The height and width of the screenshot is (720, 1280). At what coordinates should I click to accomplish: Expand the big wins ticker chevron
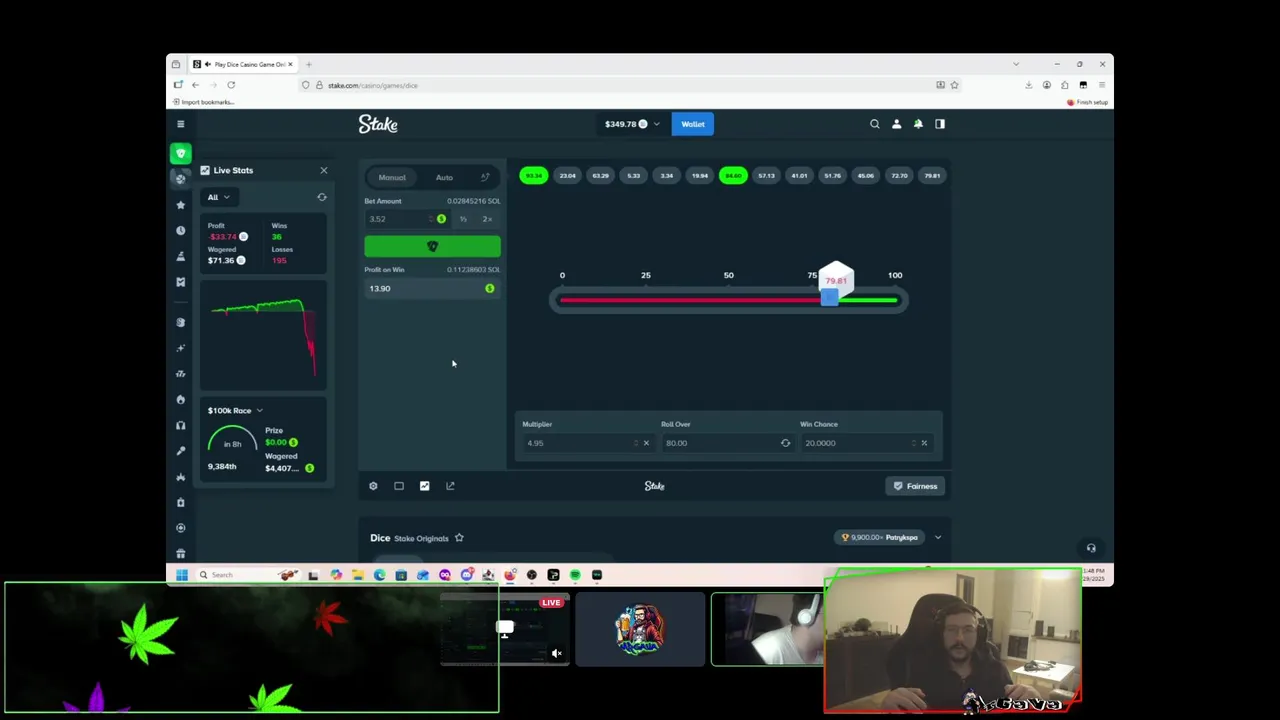pyautogui.click(x=938, y=538)
